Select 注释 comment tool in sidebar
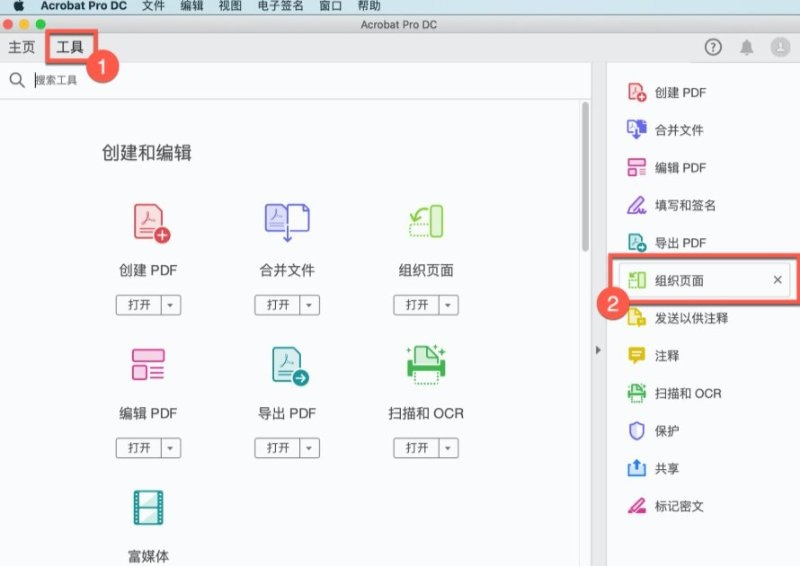The image size is (800, 566). [653, 355]
